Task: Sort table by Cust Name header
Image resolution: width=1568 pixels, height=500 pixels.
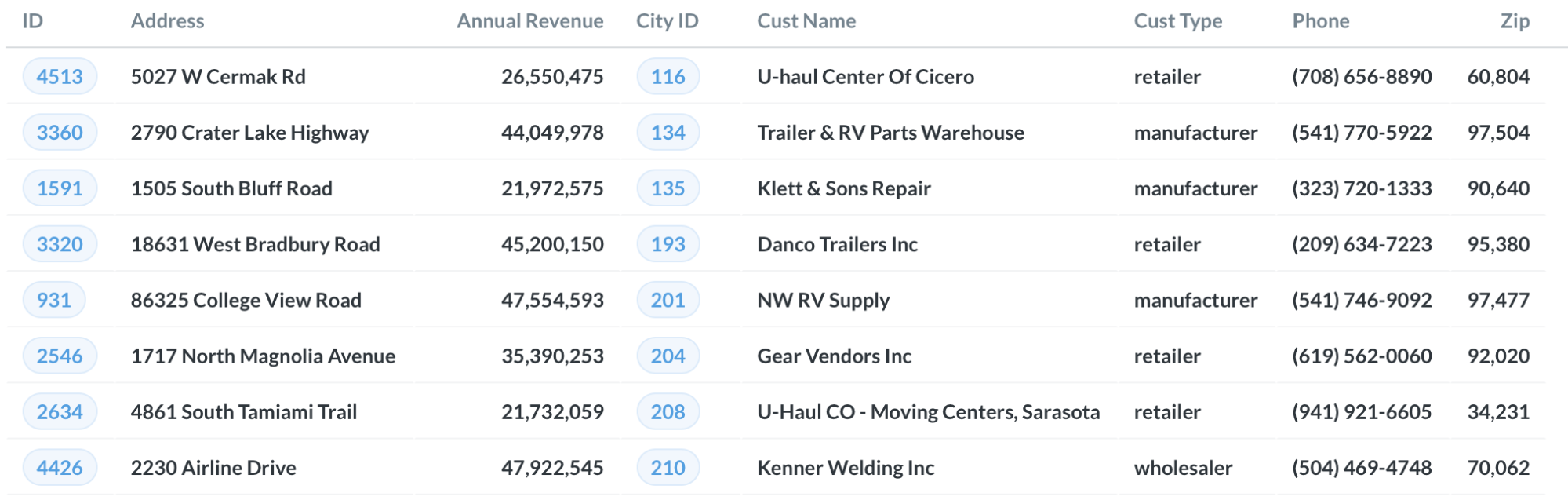Action: point(806,21)
